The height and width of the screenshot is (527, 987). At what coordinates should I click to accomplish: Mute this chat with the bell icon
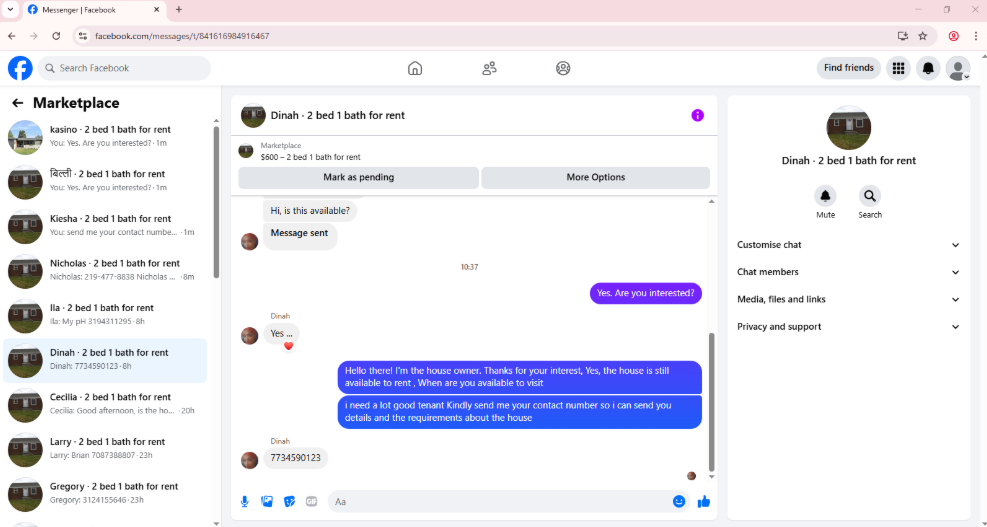coord(825,196)
